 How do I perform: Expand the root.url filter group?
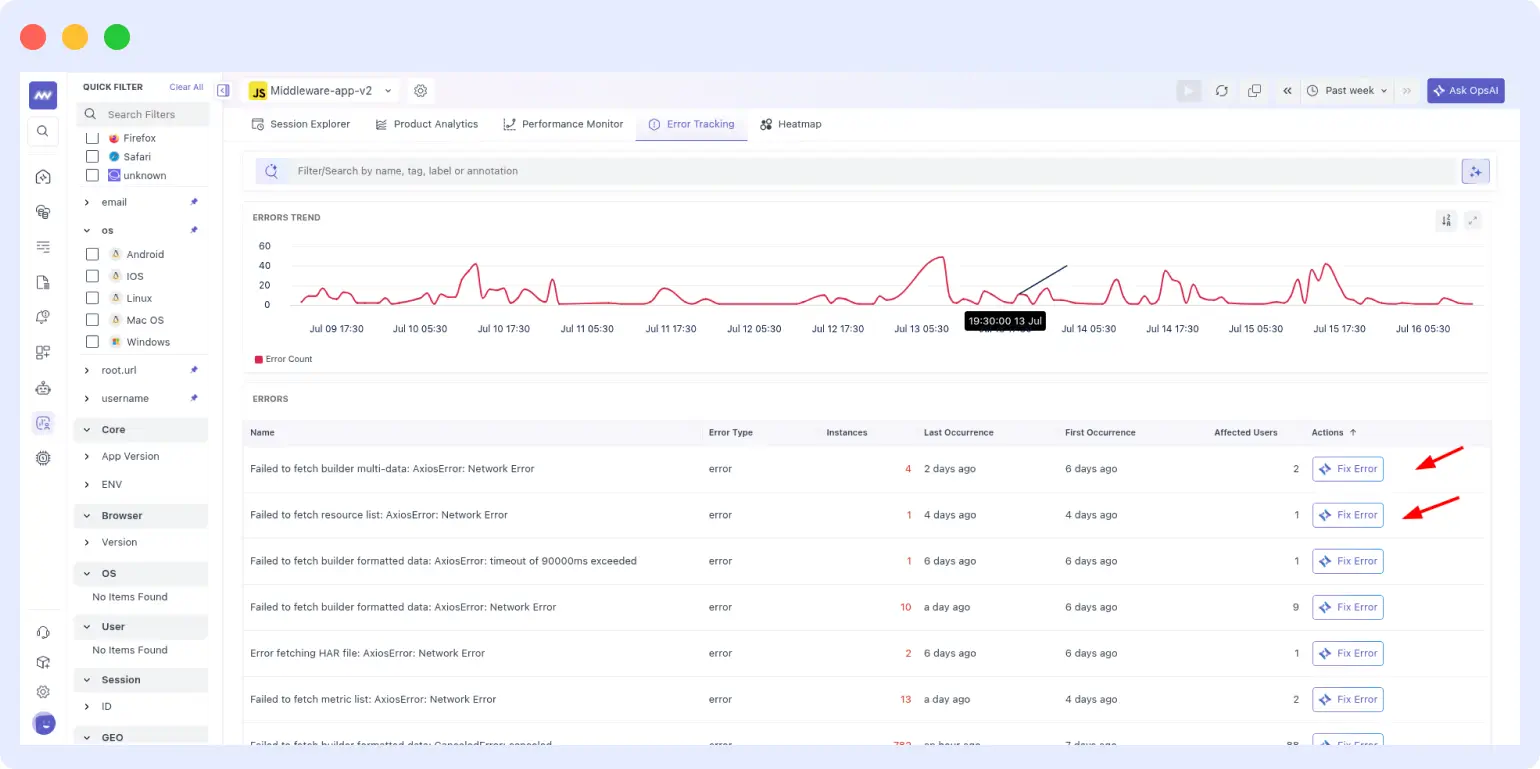click(x=87, y=370)
